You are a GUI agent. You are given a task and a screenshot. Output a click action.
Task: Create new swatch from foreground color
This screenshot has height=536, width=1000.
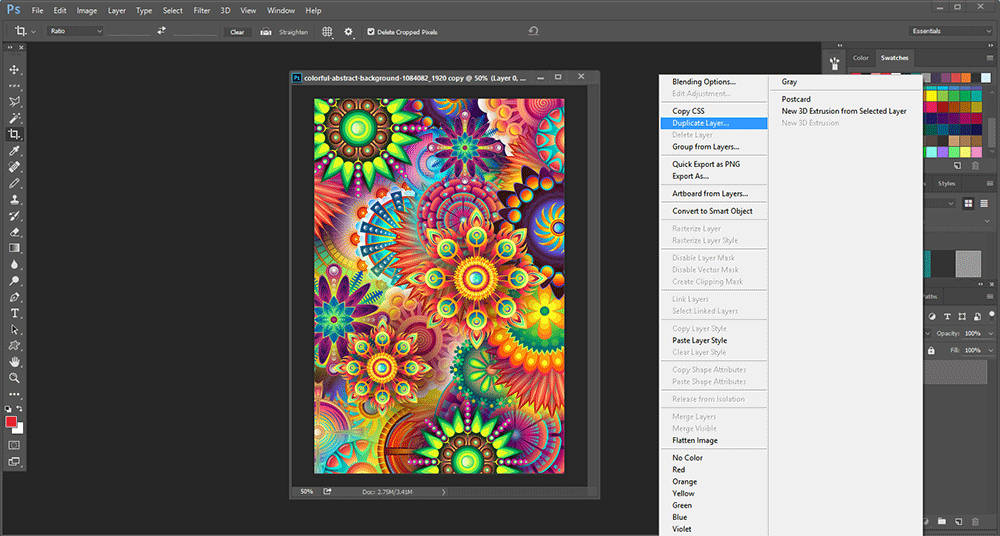[957, 166]
